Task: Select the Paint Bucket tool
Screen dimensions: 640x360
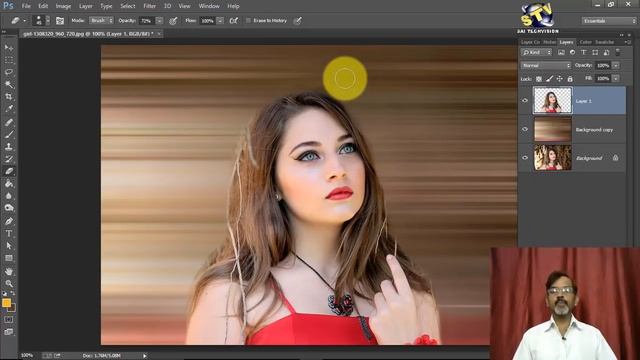Action: (9, 184)
